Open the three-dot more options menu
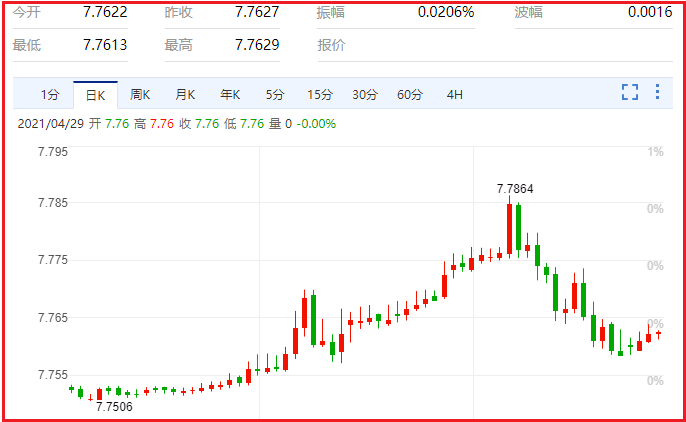 click(x=657, y=91)
